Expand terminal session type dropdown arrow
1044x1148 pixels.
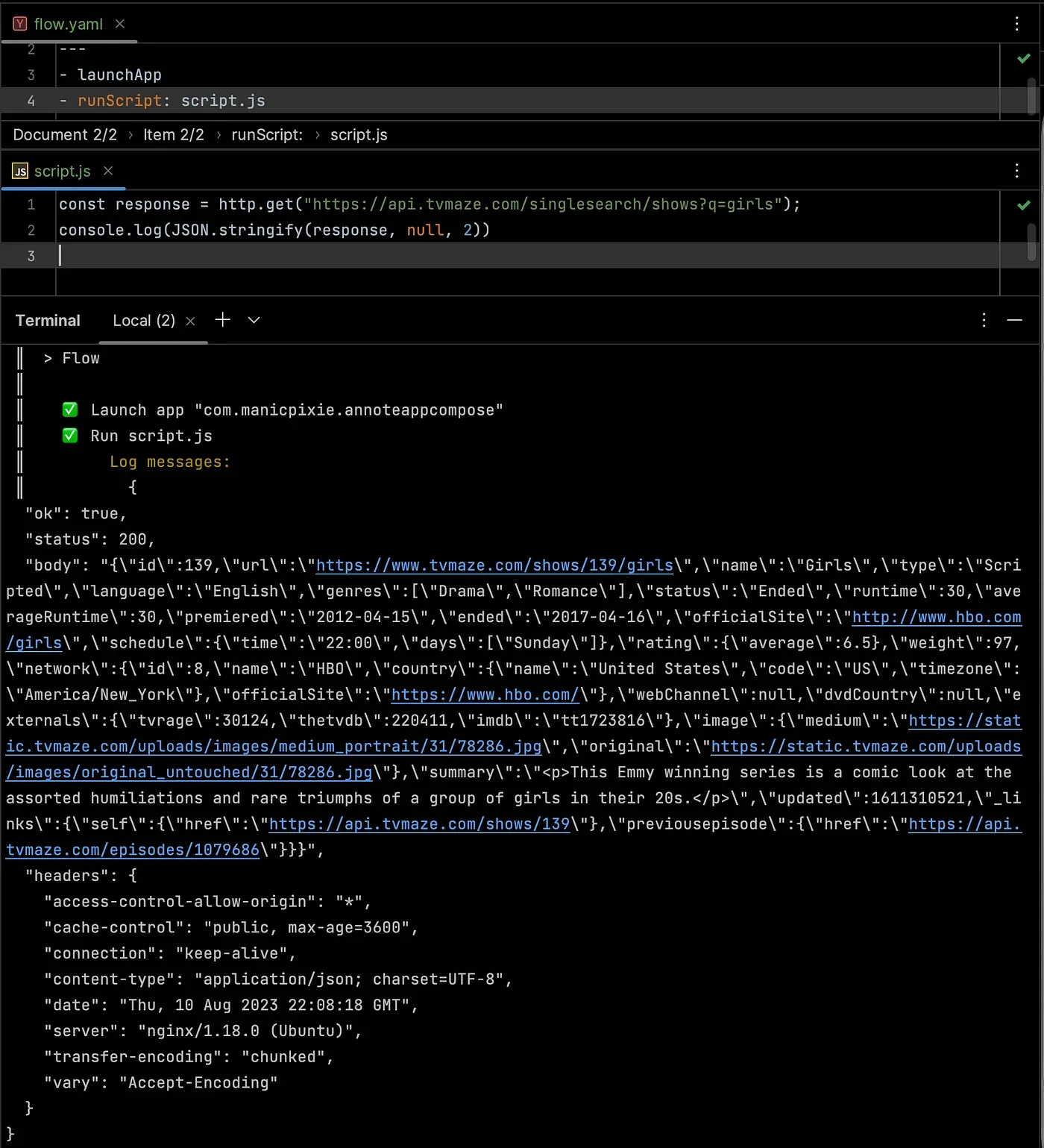pos(254,320)
